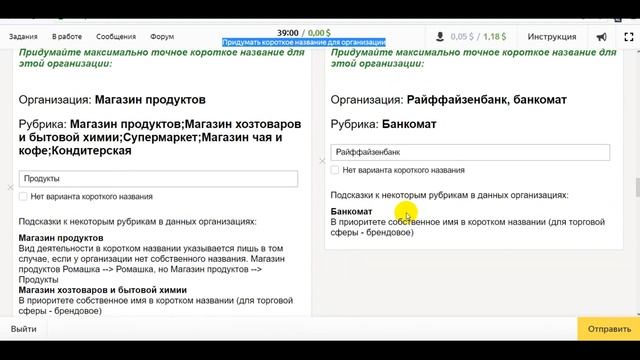640x360 pixels.
Task: Click the highlighted task title Придумать короткое название
Action: click(x=304, y=42)
